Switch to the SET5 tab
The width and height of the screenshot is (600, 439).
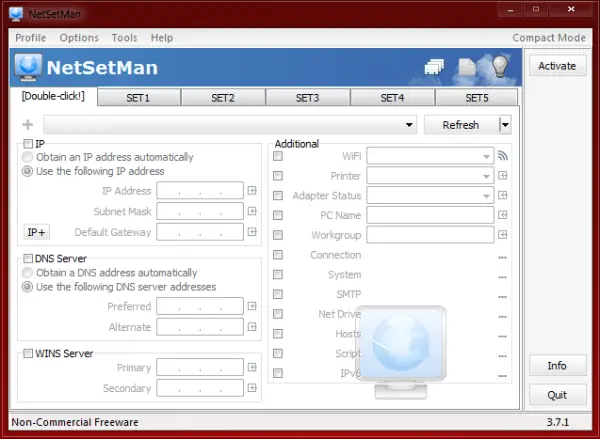click(477, 98)
